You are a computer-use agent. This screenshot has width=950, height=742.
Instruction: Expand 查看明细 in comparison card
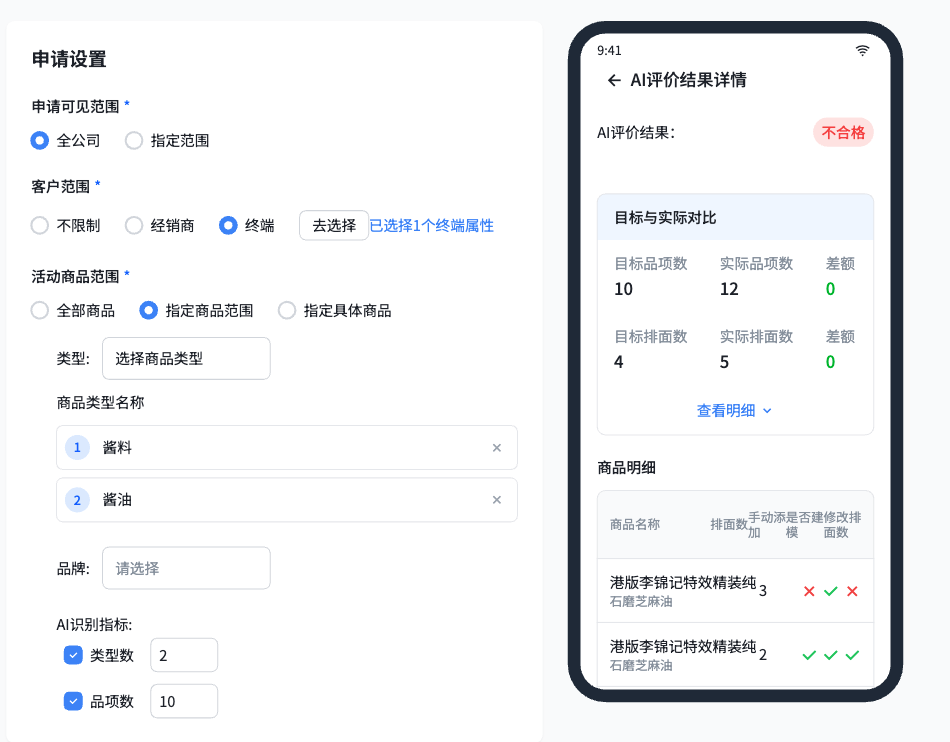coord(734,410)
